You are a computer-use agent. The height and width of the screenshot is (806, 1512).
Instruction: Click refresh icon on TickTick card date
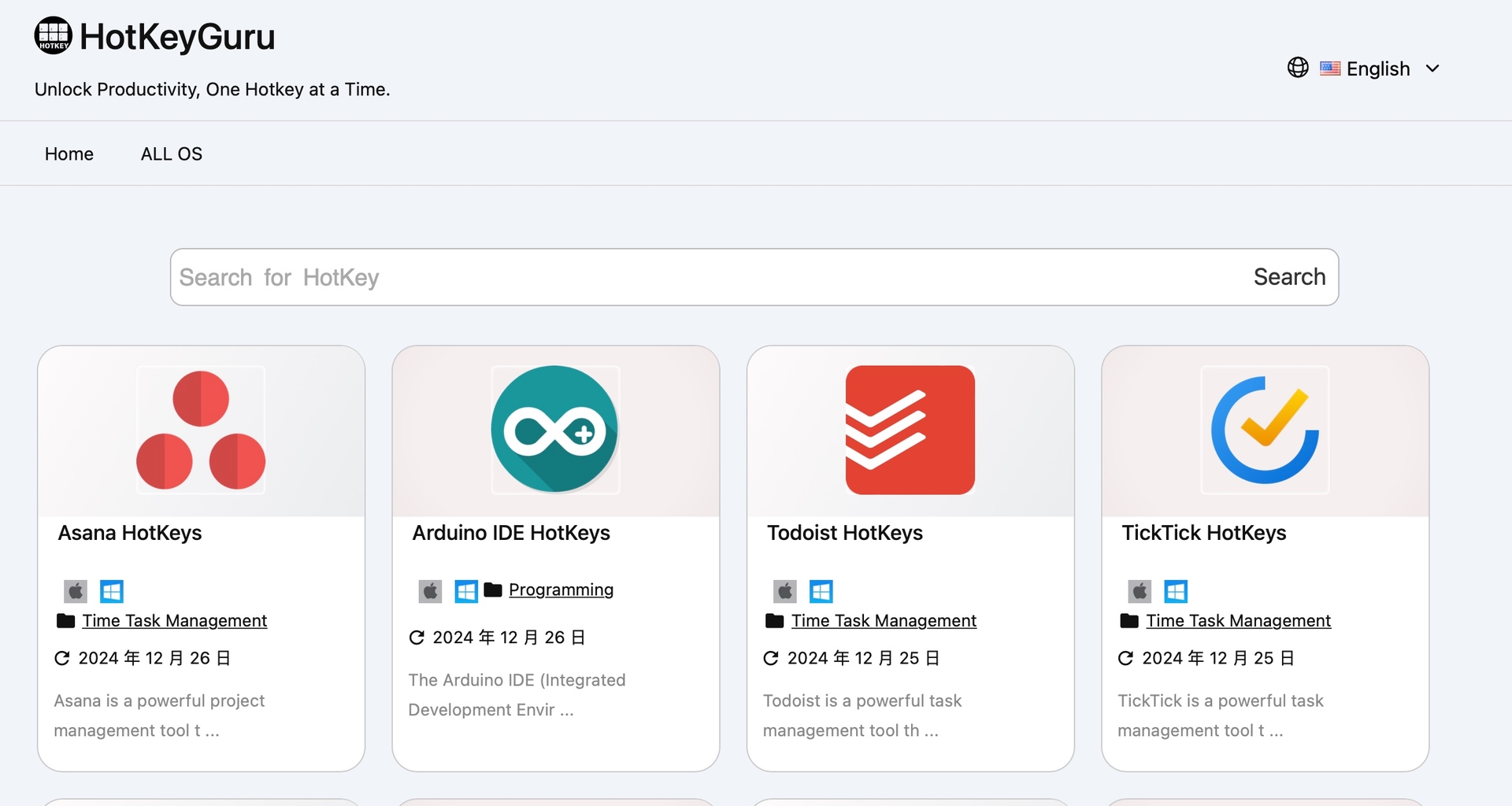click(x=1125, y=658)
